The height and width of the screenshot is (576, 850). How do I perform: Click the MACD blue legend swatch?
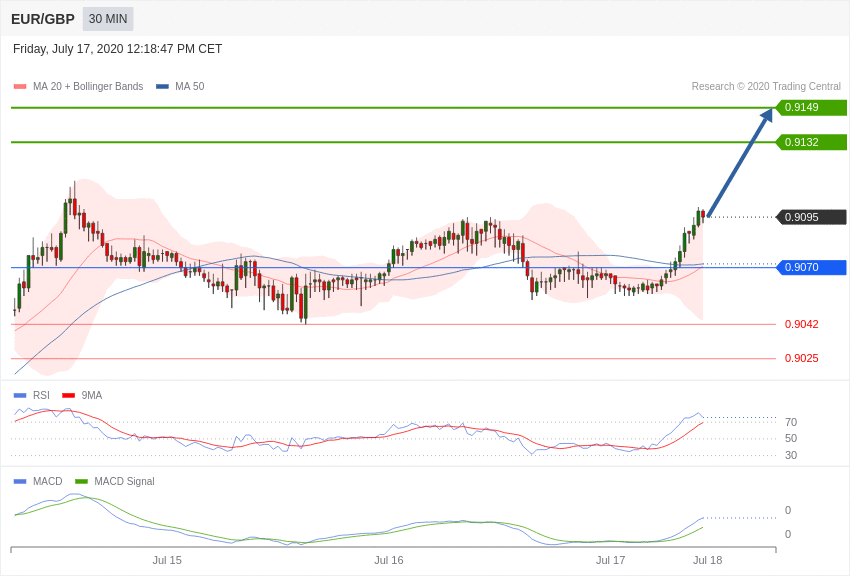click(x=20, y=482)
